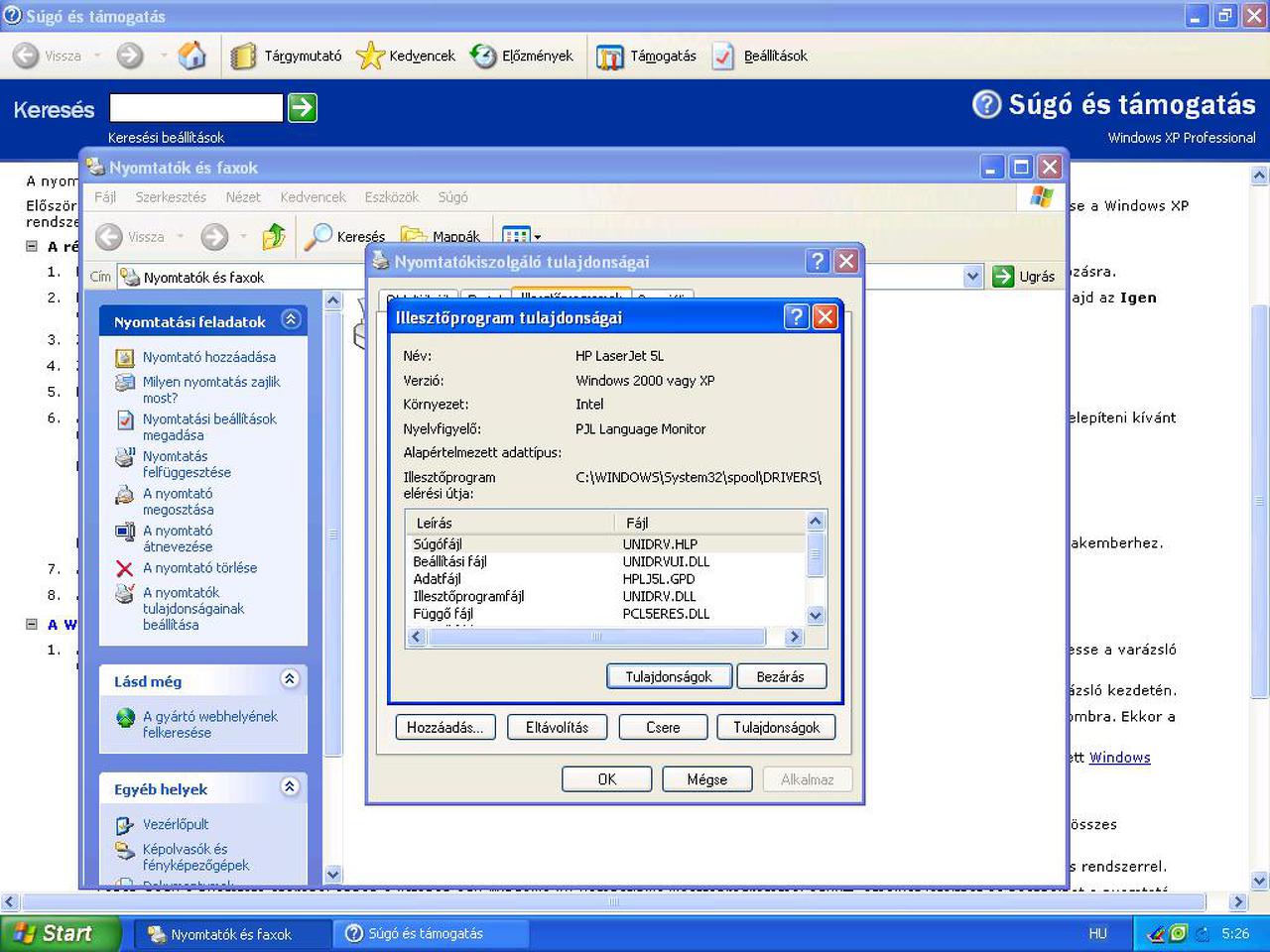Open A gyártó webhelyének felkeresése link
The width and height of the screenshot is (1270, 952).
point(210,725)
